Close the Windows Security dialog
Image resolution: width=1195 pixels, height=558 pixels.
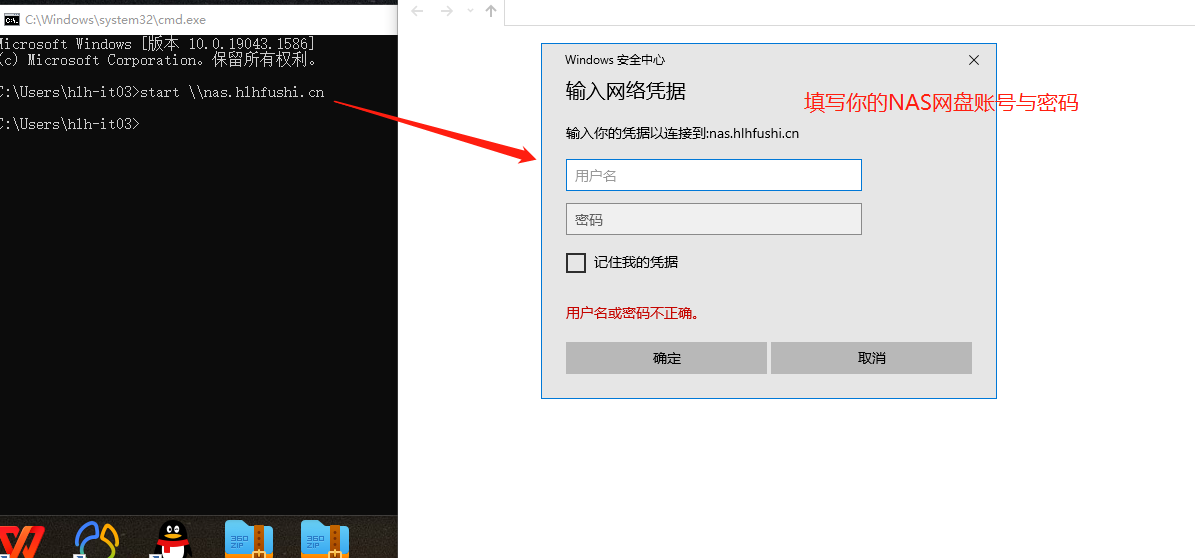click(973, 60)
